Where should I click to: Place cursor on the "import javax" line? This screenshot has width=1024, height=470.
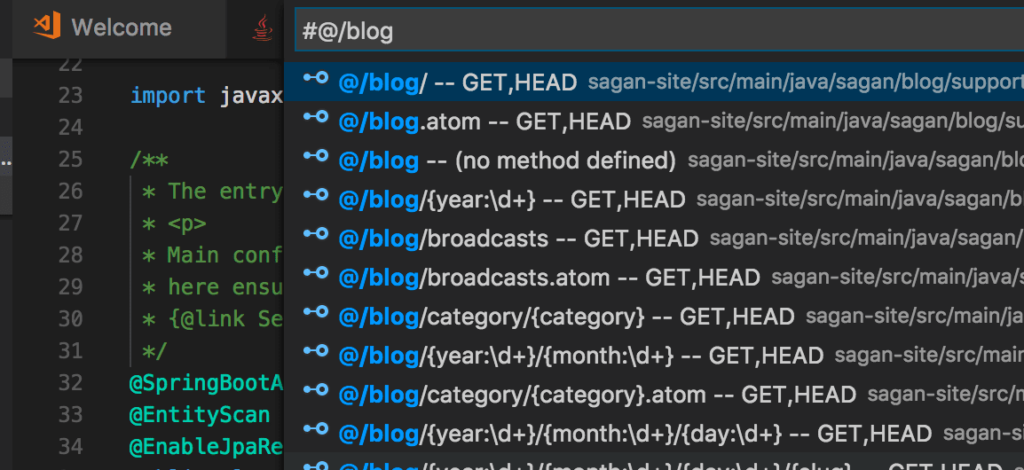pyautogui.click(x=207, y=96)
